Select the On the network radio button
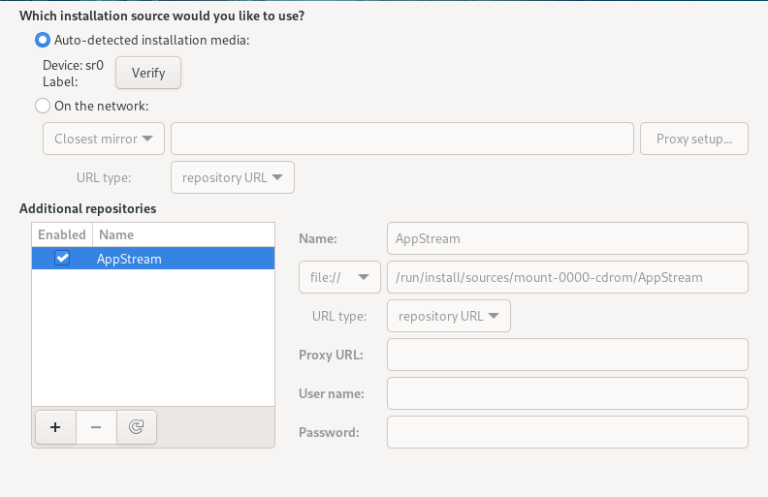Viewport: 768px width, 497px height. click(x=43, y=105)
